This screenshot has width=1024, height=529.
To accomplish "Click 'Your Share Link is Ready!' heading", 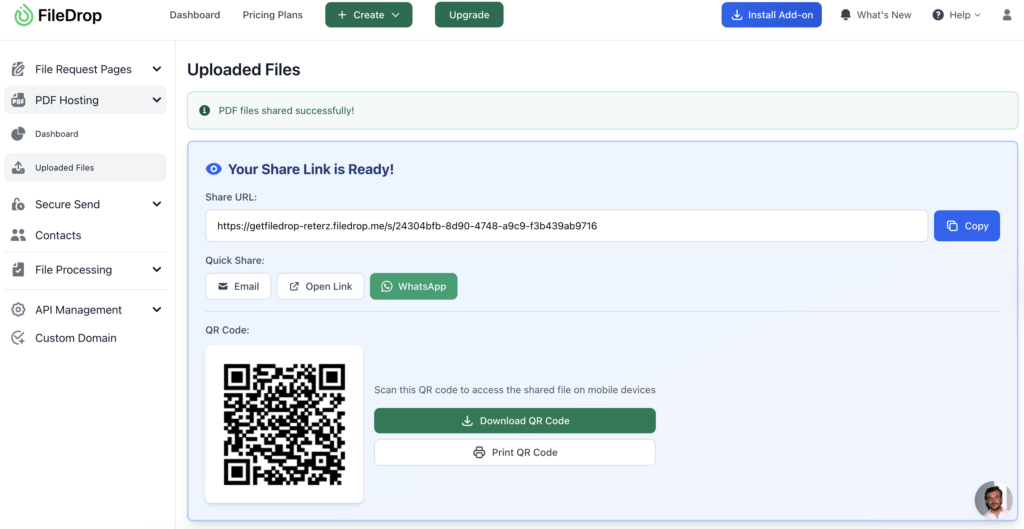I will coord(311,170).
